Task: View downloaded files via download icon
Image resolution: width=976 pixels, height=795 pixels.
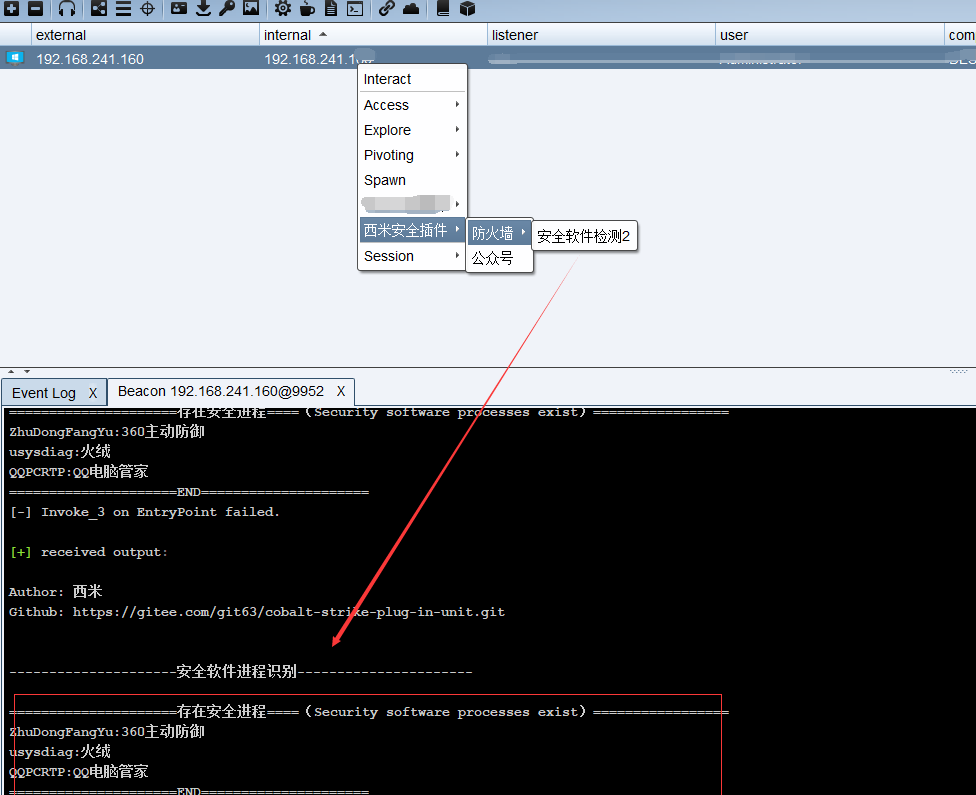Action: pos(203,9)
